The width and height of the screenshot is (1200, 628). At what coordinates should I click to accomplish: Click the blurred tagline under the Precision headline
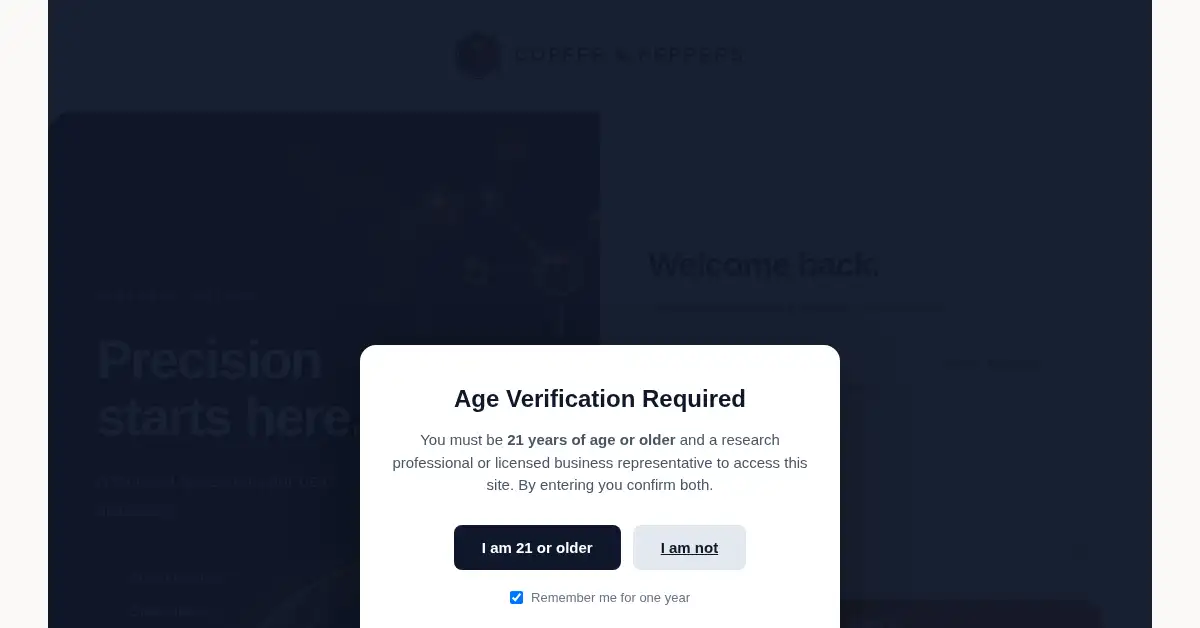(212, 496)
